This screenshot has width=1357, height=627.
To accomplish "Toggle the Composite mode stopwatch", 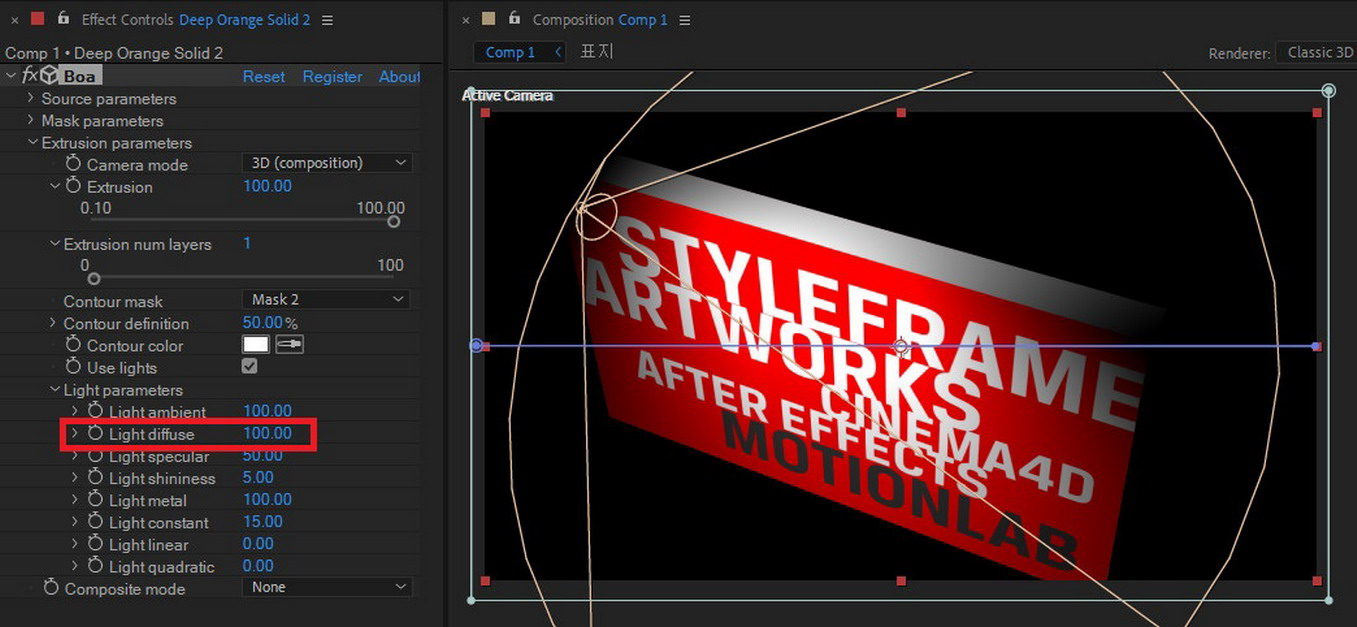I will click(51, 588).
